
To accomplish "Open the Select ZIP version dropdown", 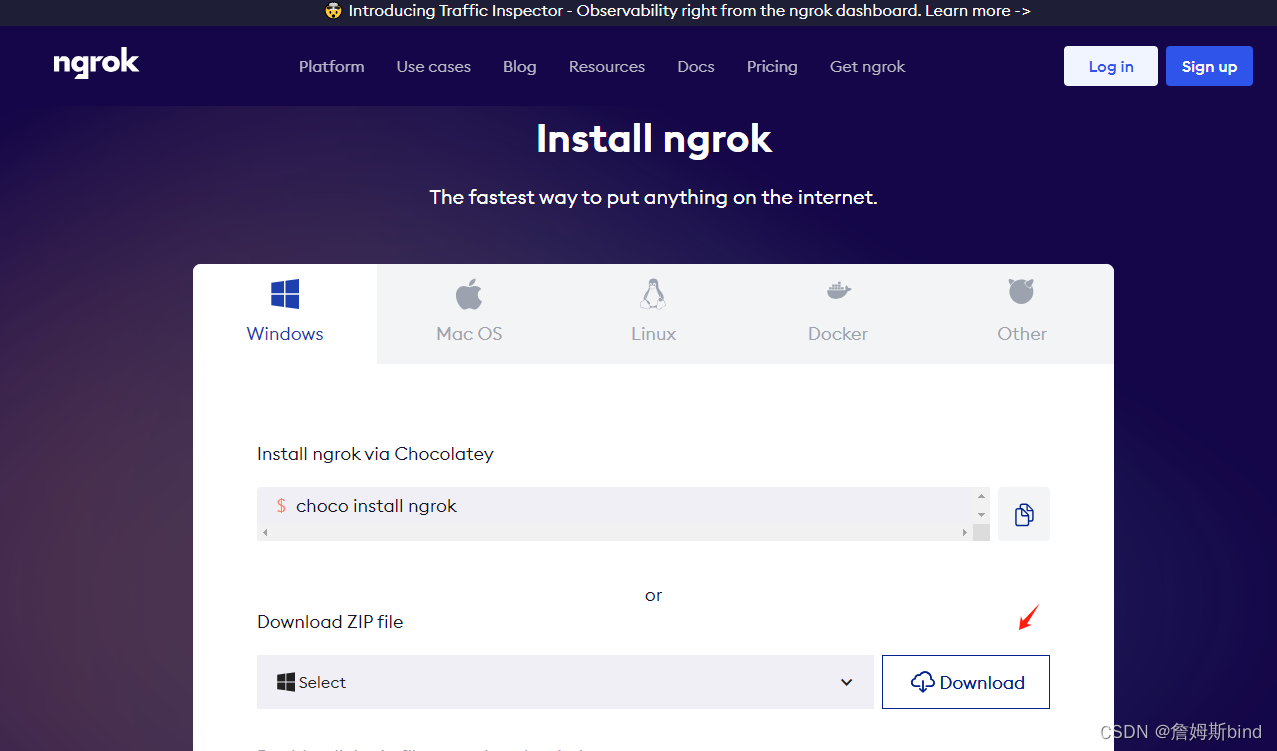I will click(565, 682).
